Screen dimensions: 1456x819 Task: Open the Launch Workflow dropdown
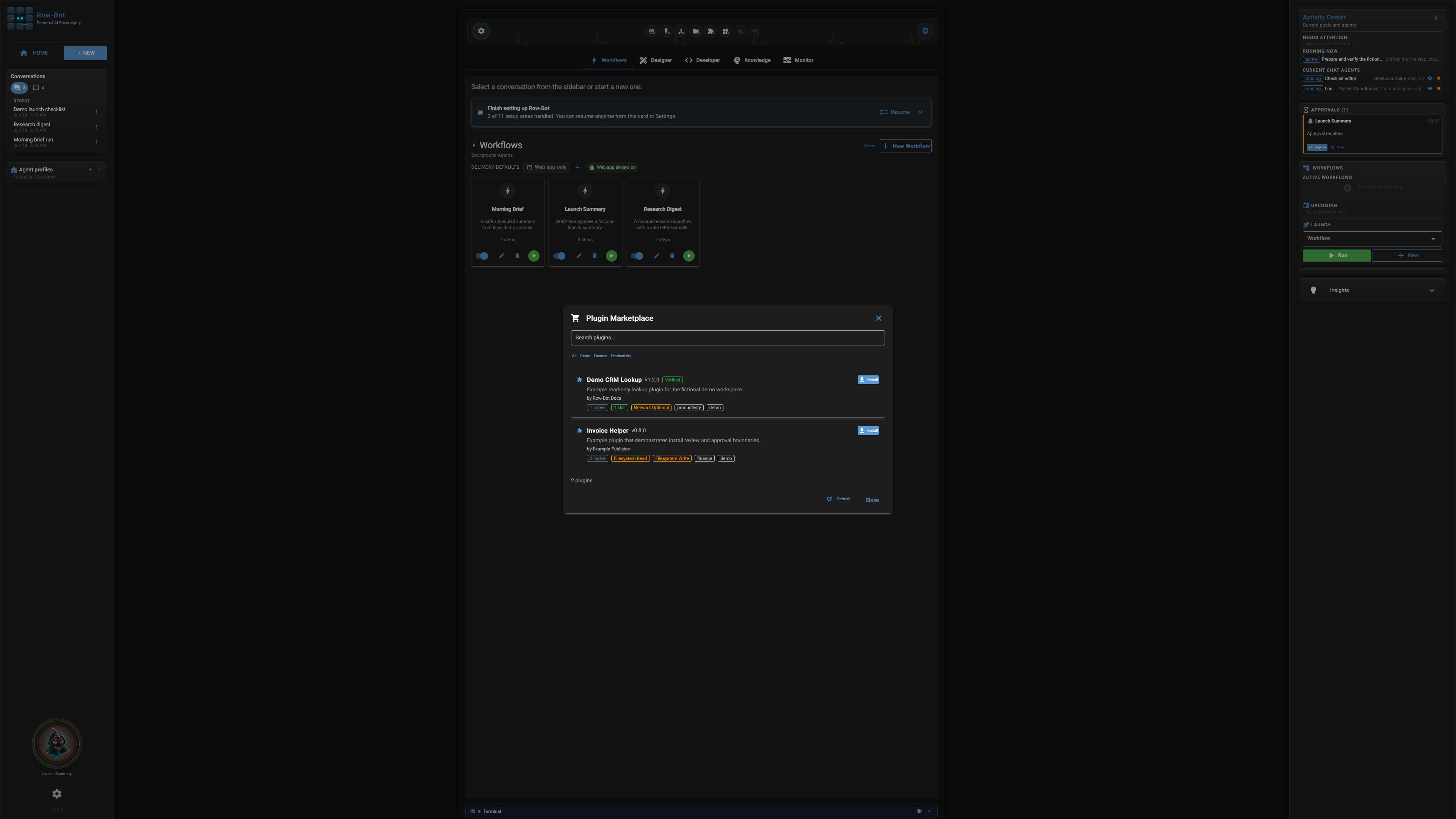1372,238
